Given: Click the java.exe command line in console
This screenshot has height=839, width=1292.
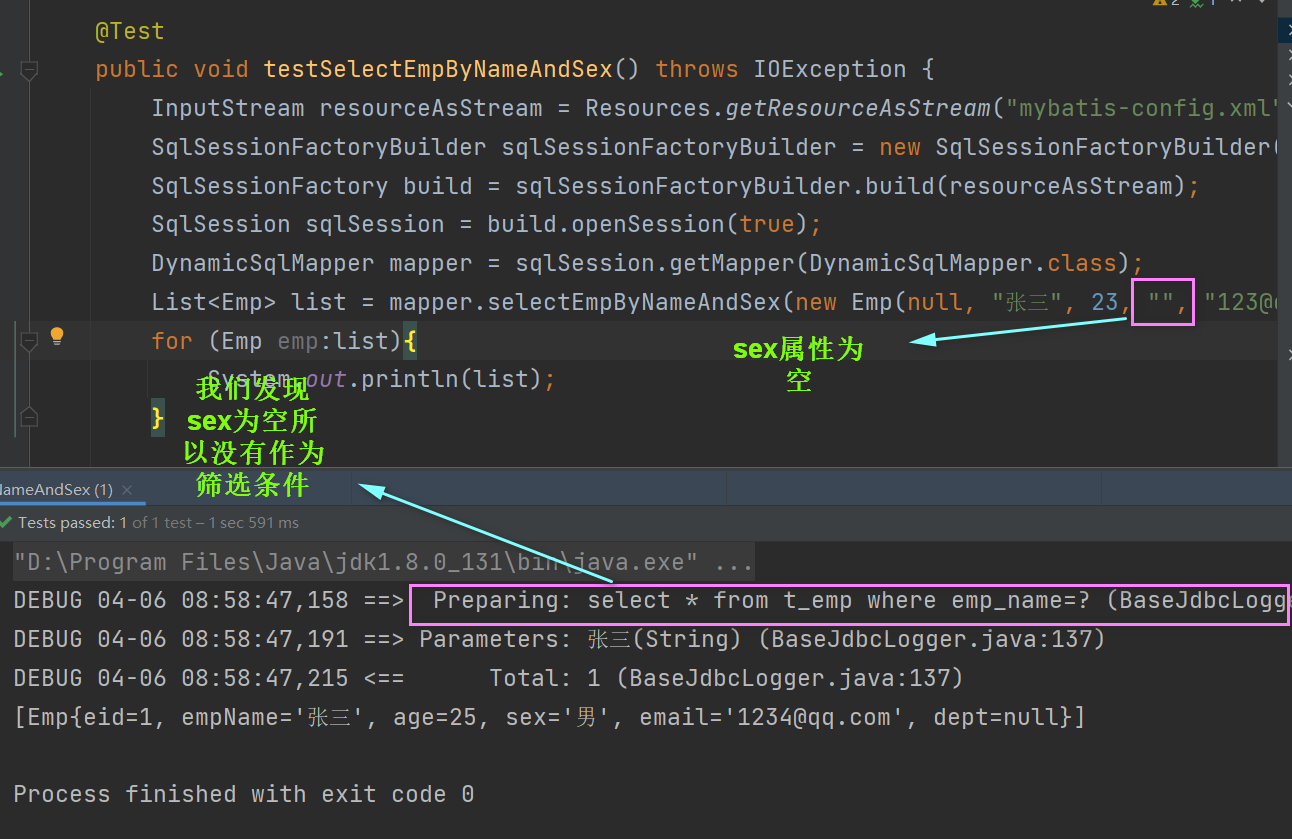Looking at the screenshot, I should pos(383,562).
